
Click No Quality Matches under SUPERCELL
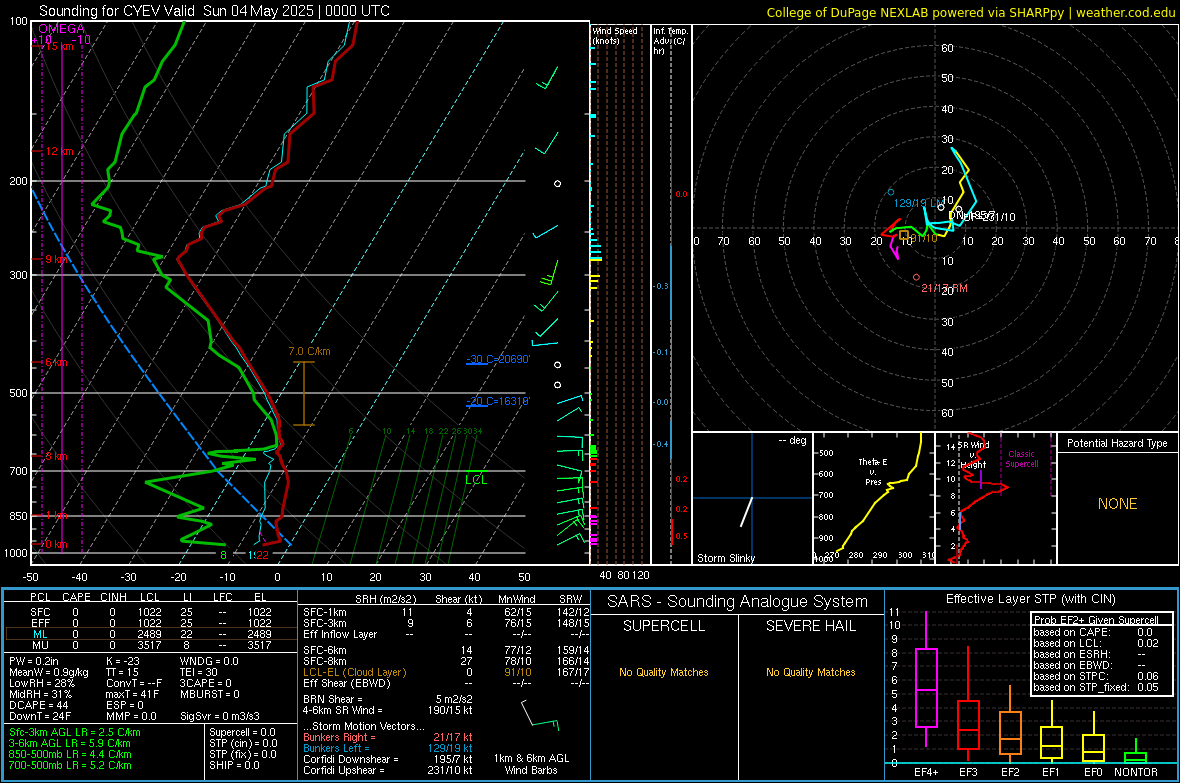click(664, 672)
